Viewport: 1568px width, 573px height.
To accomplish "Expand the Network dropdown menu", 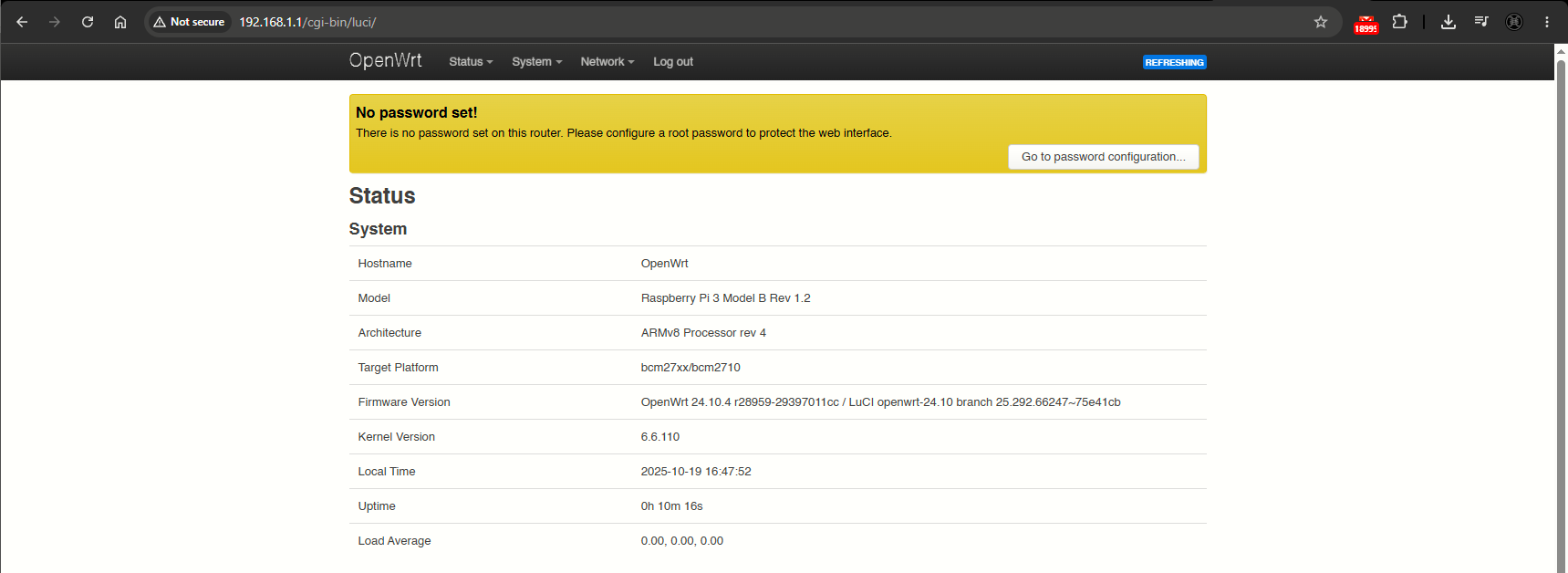I will pyautogui.click(x=607, y=62).
